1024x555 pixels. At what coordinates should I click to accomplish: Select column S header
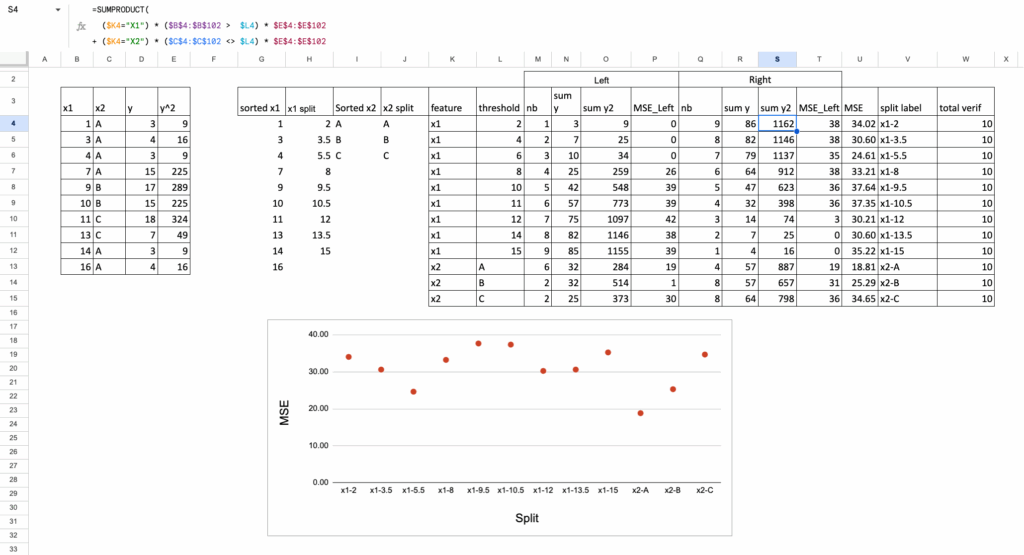coord(777,60)
